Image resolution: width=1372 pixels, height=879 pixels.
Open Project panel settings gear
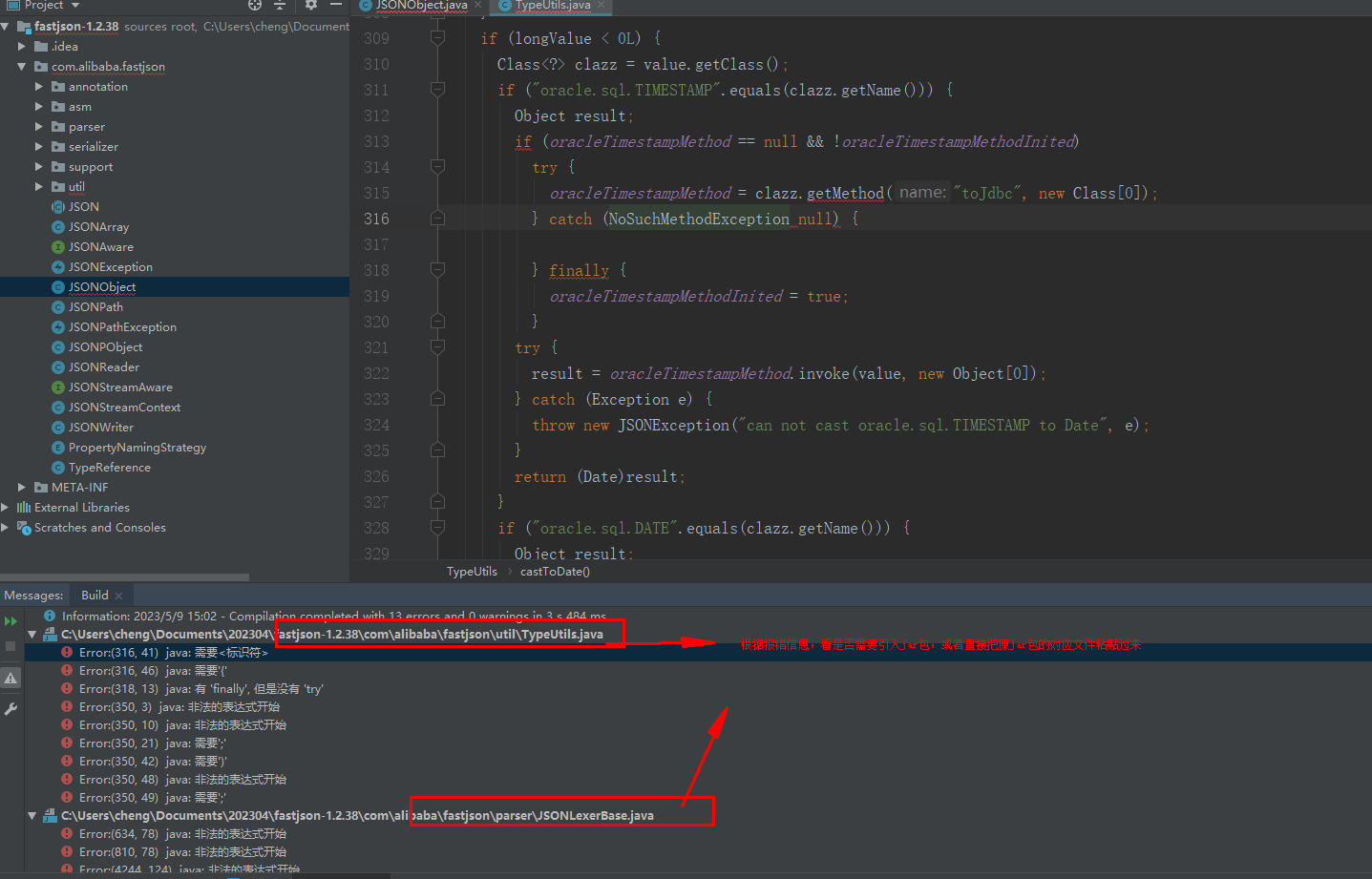point(311,5)
